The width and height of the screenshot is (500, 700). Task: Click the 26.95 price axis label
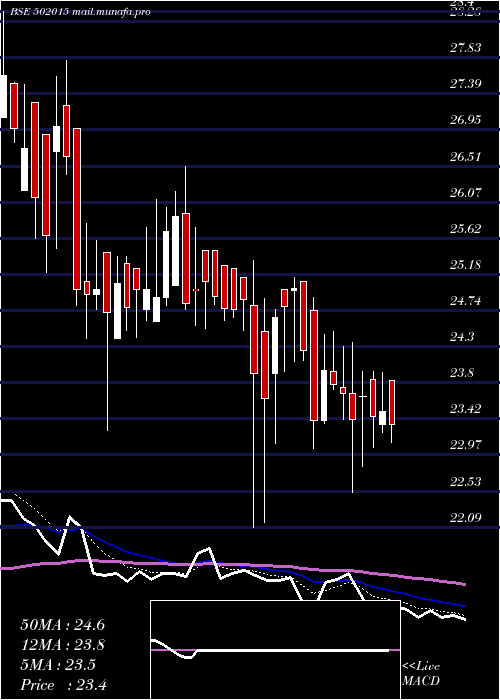tap(465, 120)
